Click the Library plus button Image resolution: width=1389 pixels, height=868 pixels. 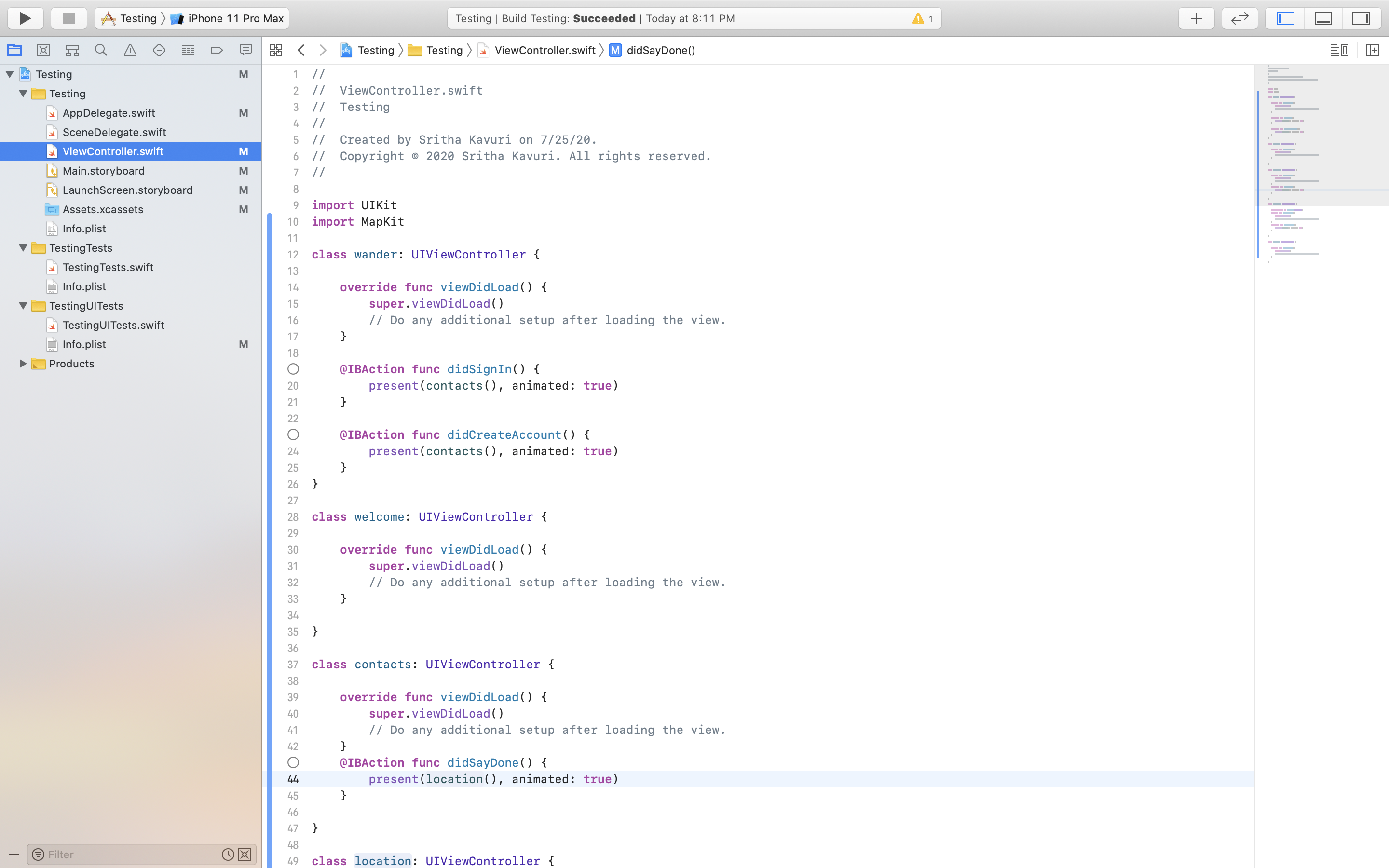click(1196, 18)
